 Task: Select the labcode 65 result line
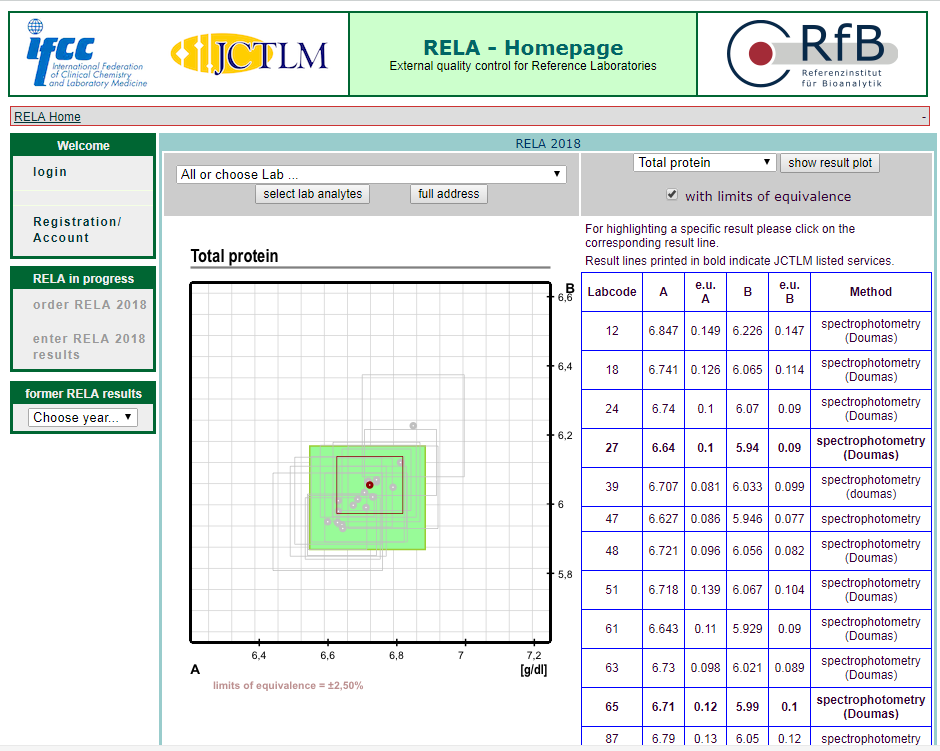tap(612, 707)
